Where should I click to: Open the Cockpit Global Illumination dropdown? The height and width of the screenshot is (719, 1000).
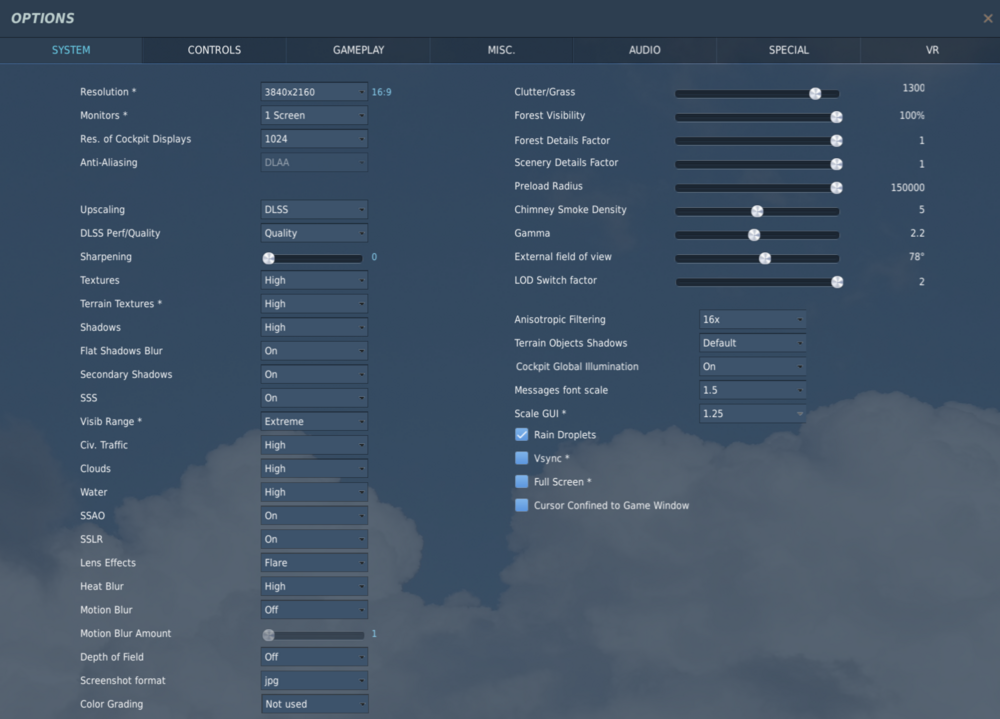point(753,367)
